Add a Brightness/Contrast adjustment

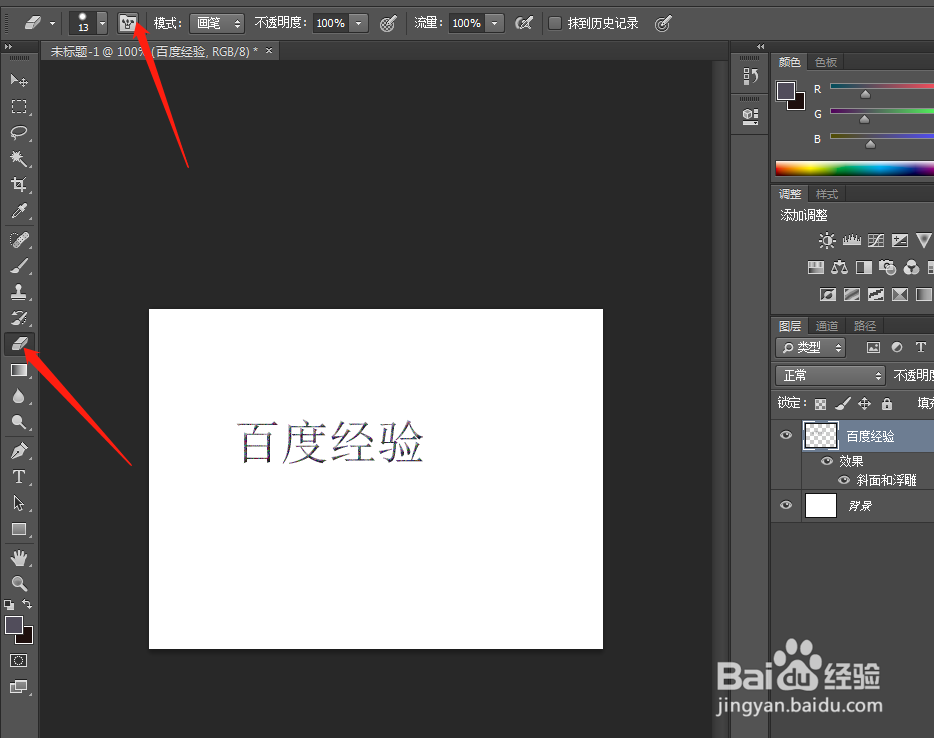click(x=827, y=241)
